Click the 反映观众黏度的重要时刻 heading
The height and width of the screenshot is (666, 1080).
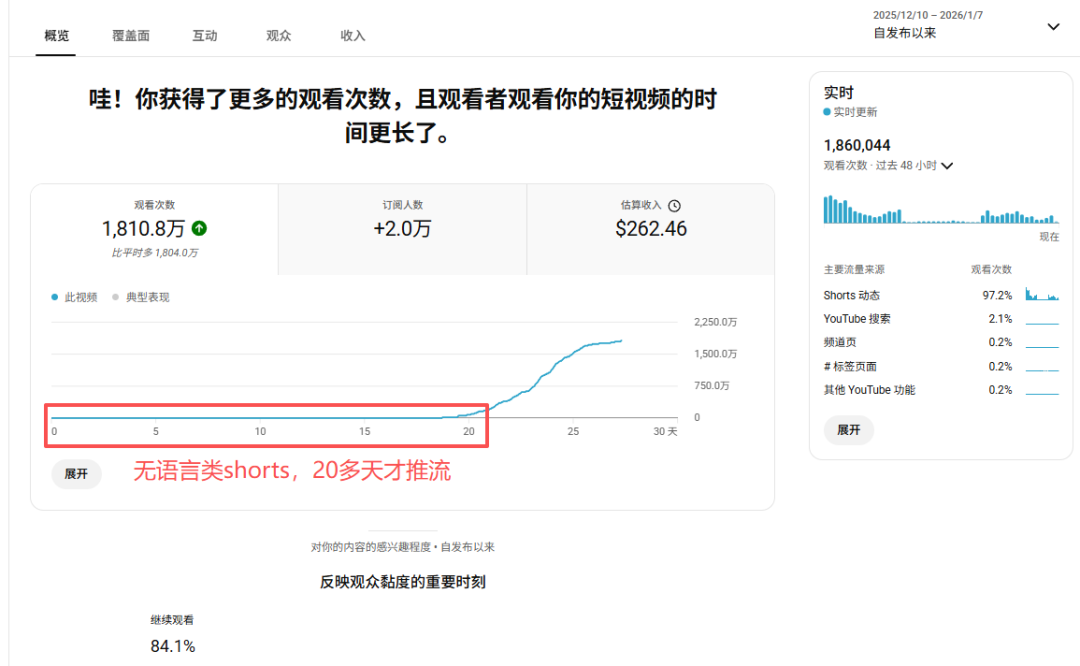tap(403, 582)
